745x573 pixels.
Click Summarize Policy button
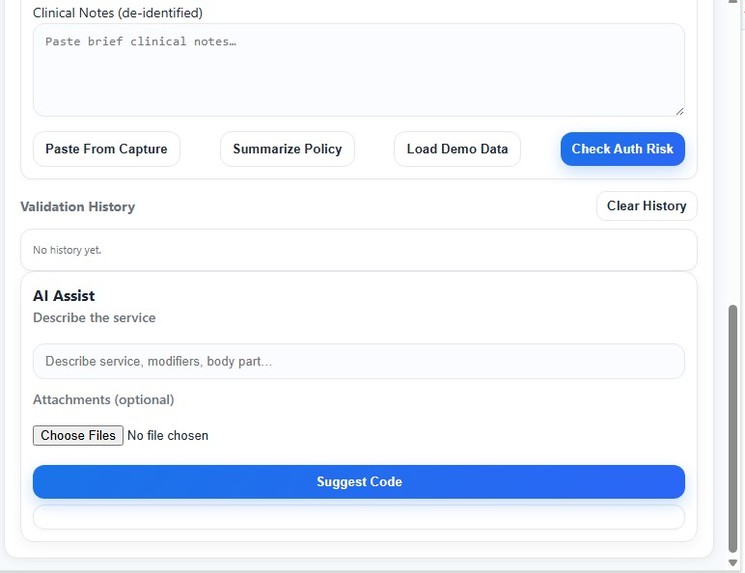(x=287, y=149)
